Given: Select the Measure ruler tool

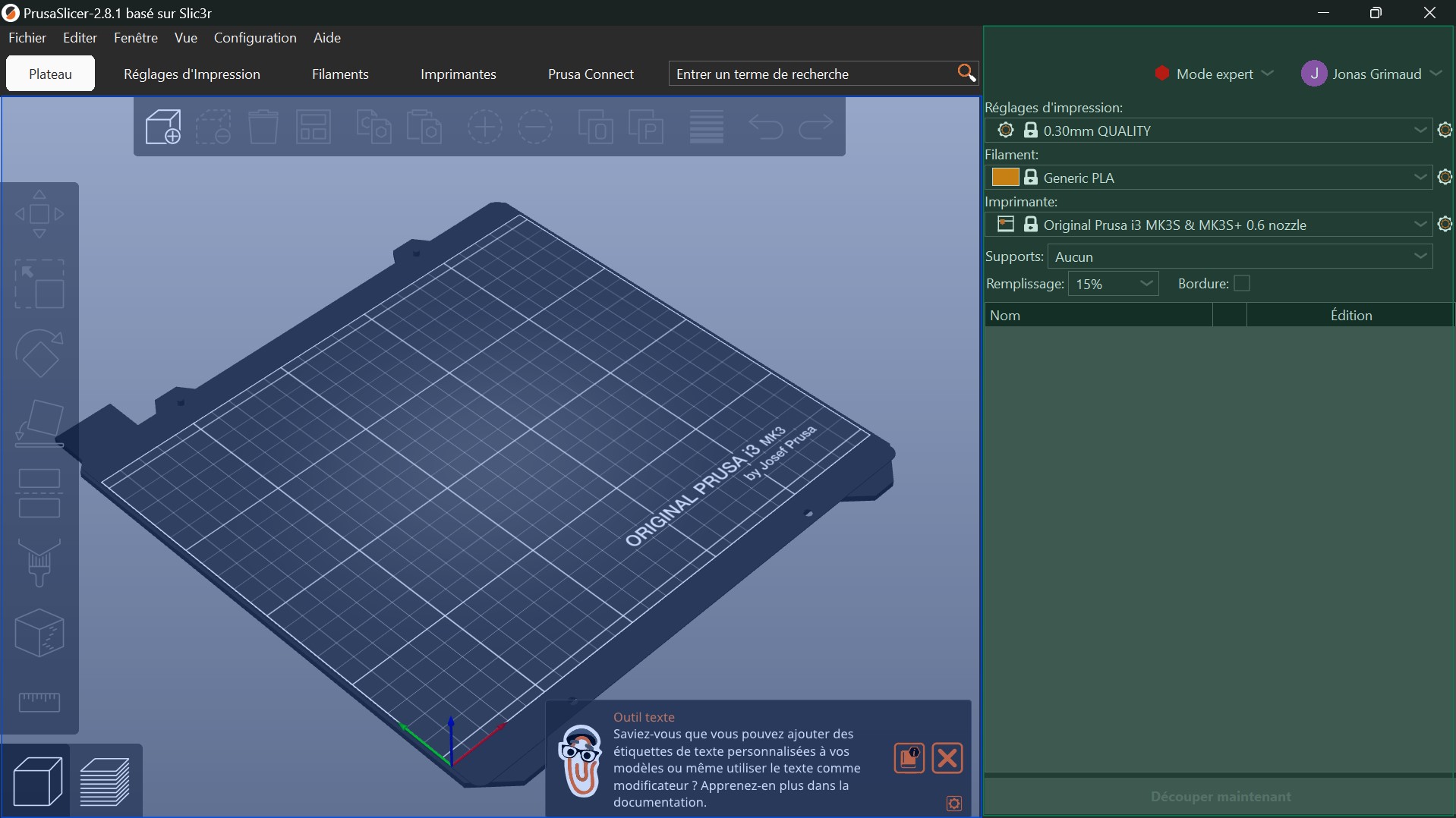Looking at the screenshot, I should point(39,702).
